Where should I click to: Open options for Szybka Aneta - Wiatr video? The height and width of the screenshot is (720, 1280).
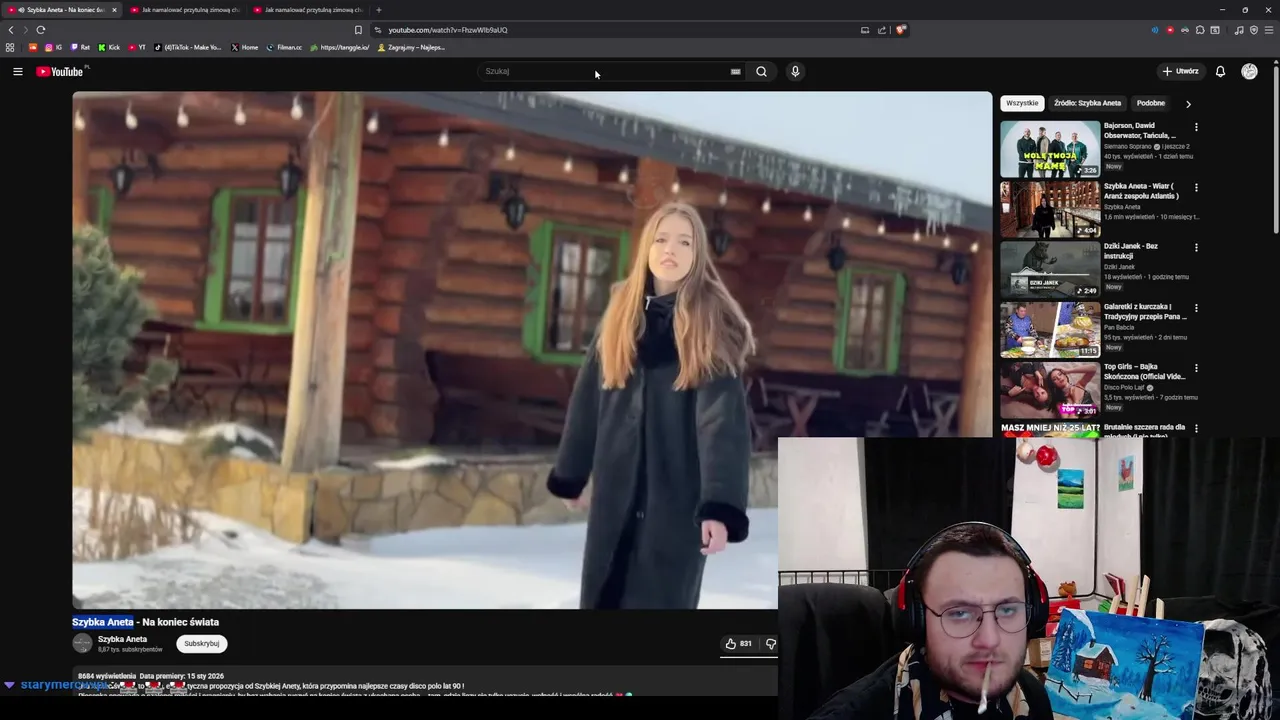(x=1196, y=187)
